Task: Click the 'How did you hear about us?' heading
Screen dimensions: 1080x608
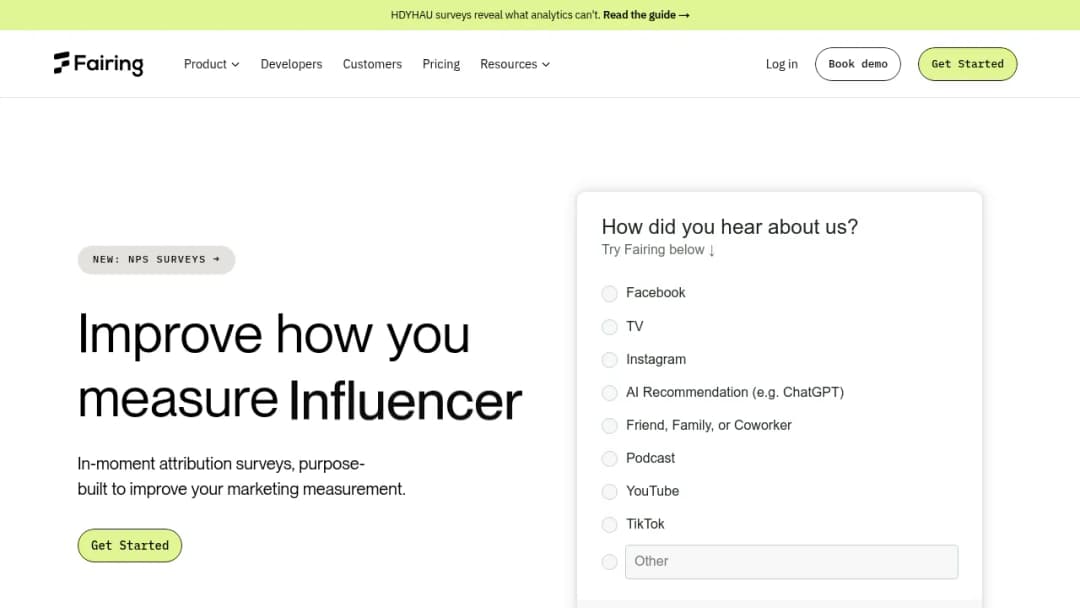Action: click(x=729, y=227)
